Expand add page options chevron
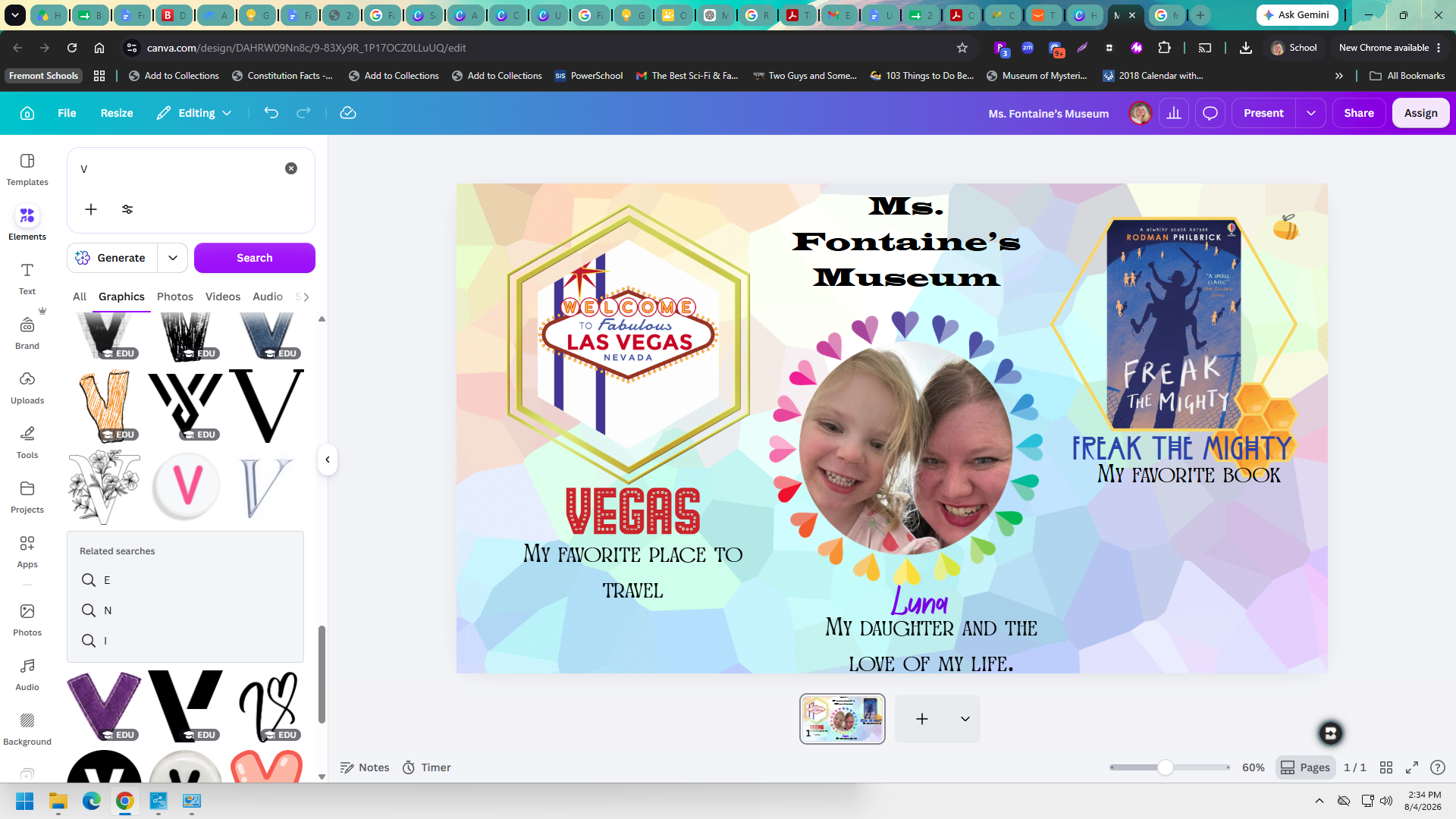 pos(965,719)
